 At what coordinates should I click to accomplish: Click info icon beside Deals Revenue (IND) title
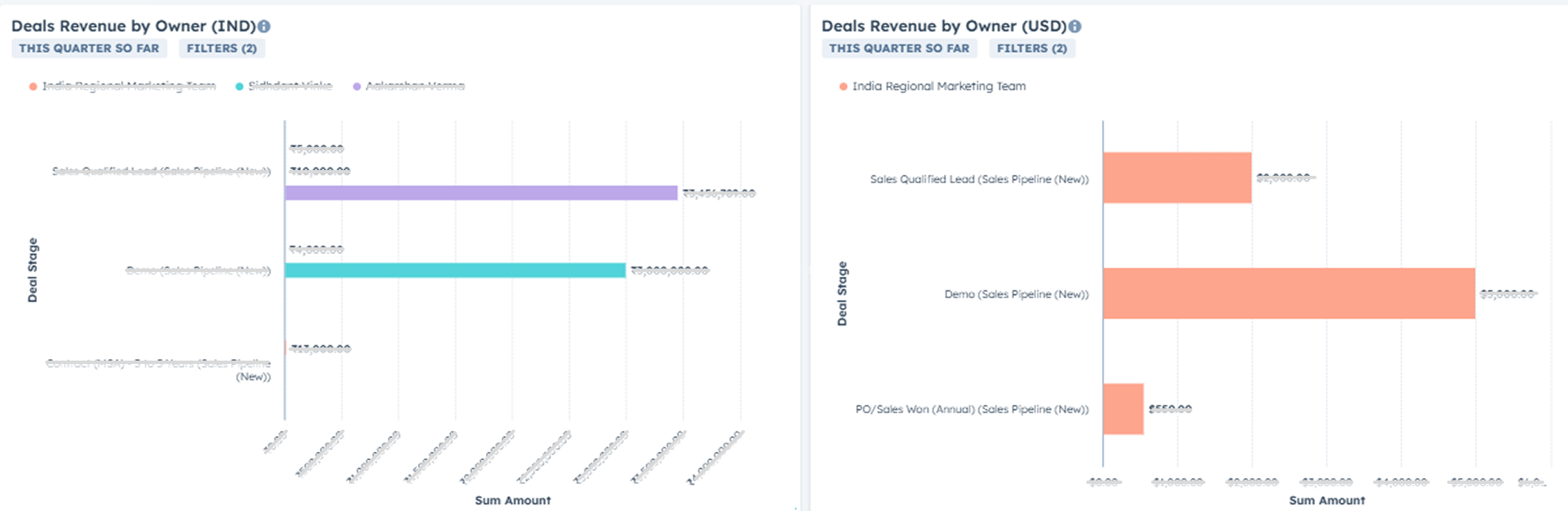click(264, 26)
